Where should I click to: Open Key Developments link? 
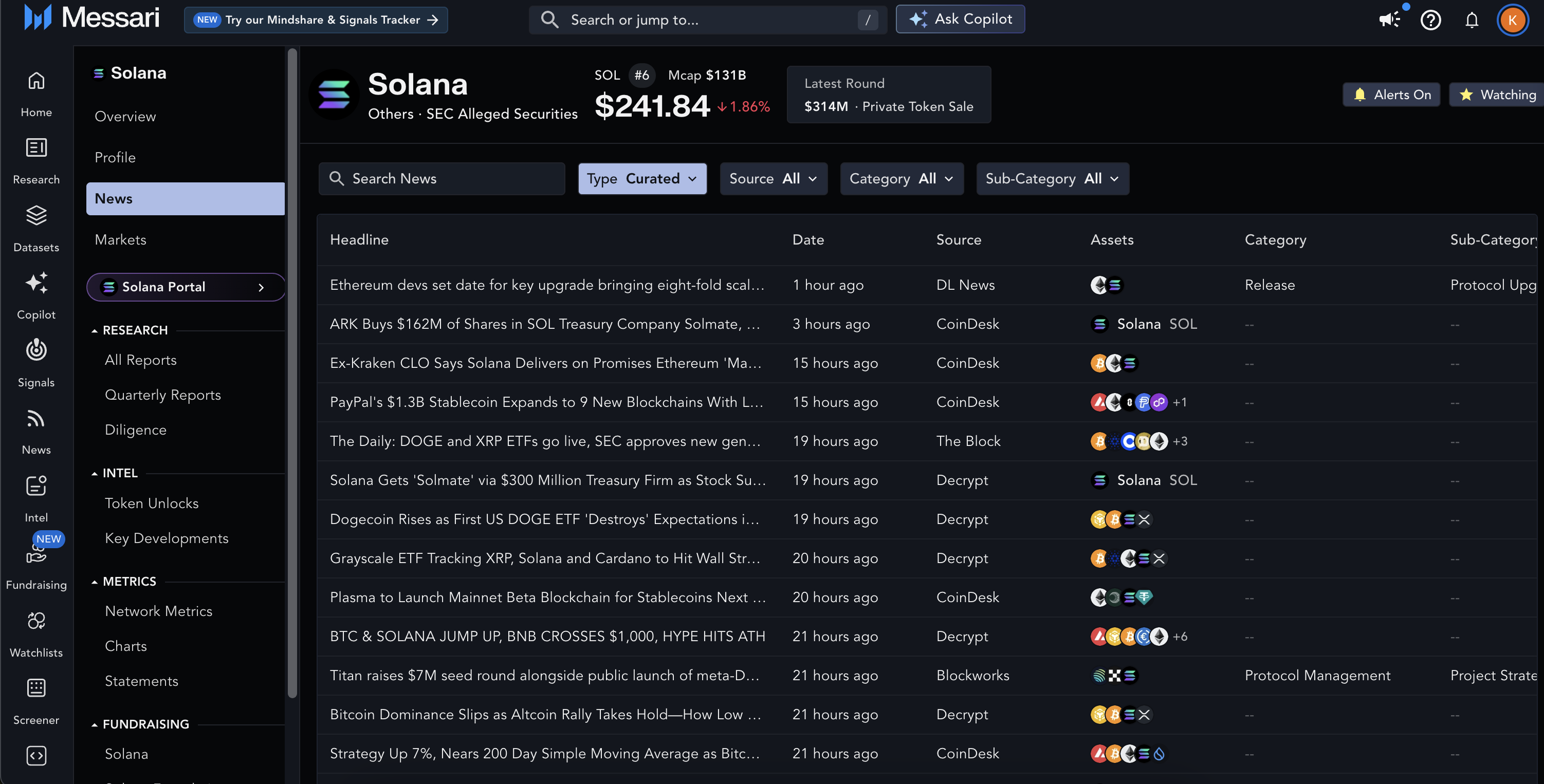tap(167, 538)
